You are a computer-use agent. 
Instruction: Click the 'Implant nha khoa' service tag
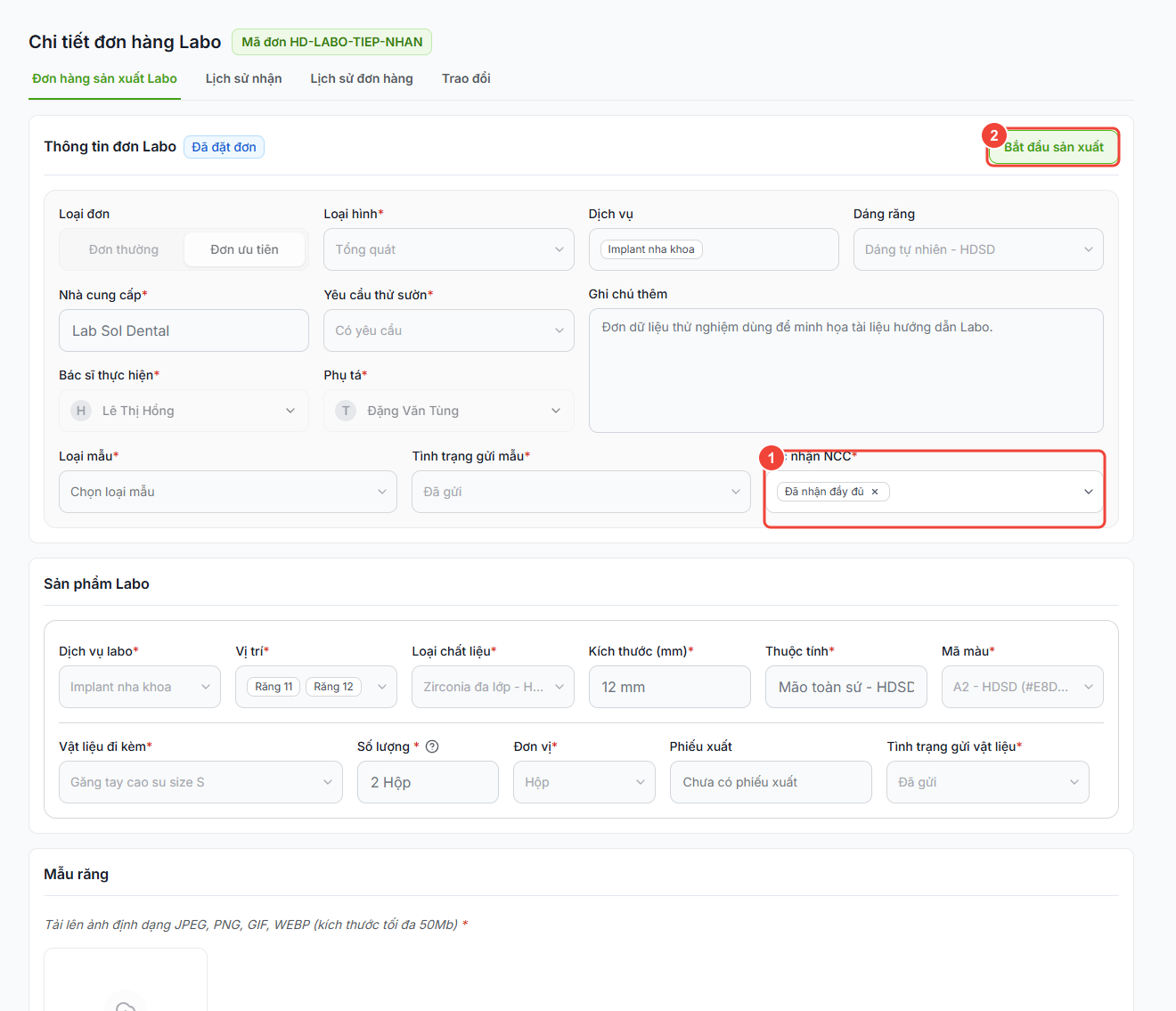click(x=651, y=249)
